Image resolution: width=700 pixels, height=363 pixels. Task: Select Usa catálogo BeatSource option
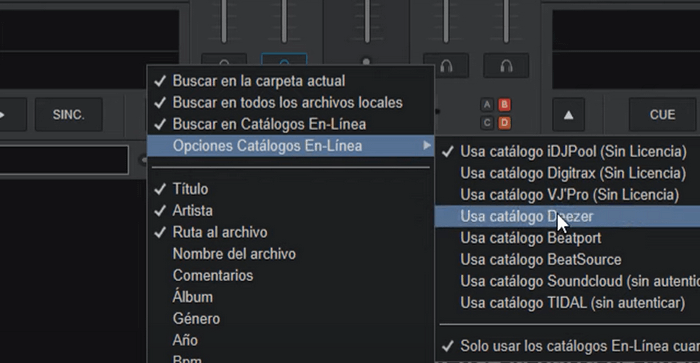point(567,259)
